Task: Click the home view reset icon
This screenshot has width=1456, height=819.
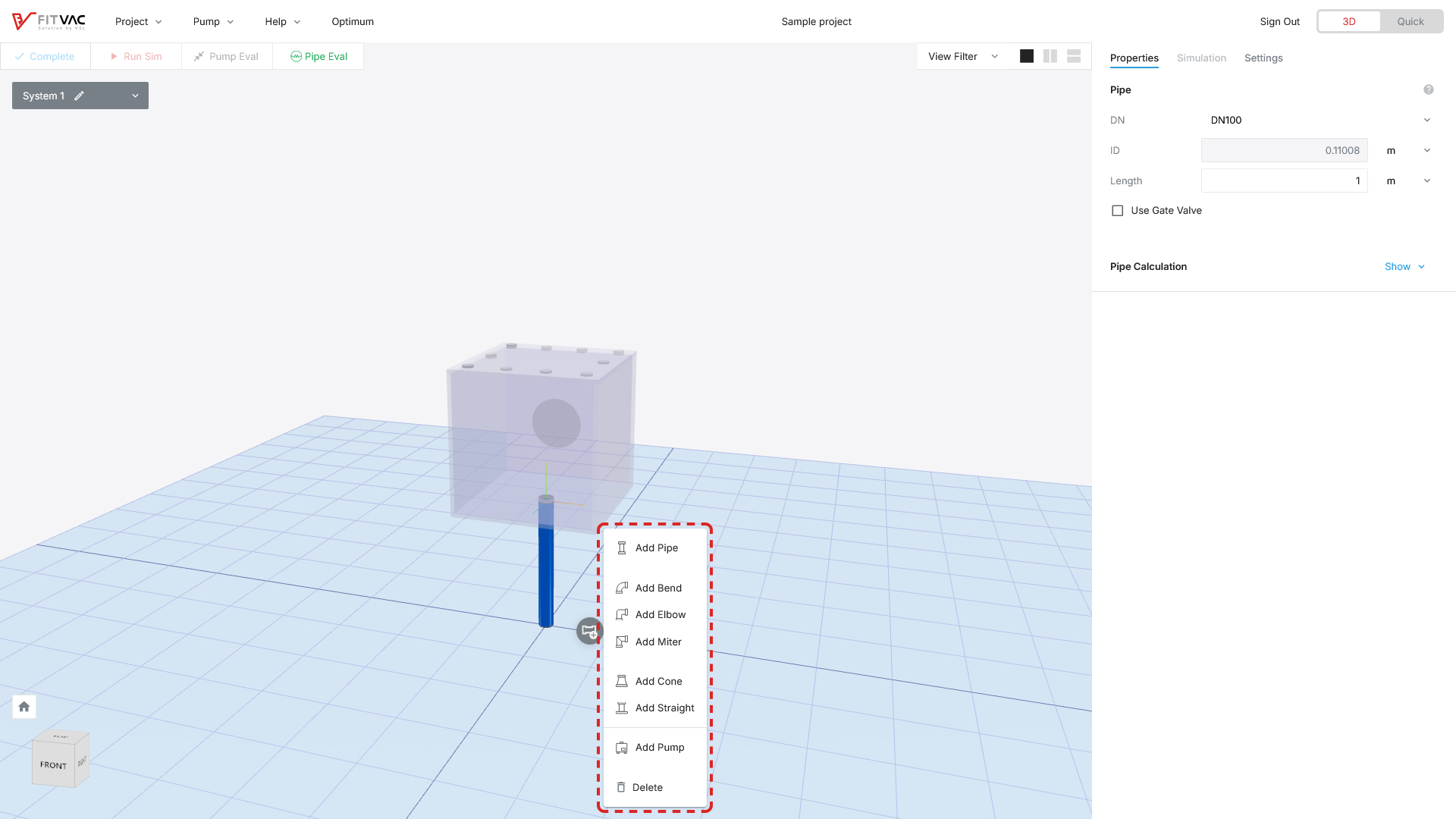Action: tap(24, 707)
